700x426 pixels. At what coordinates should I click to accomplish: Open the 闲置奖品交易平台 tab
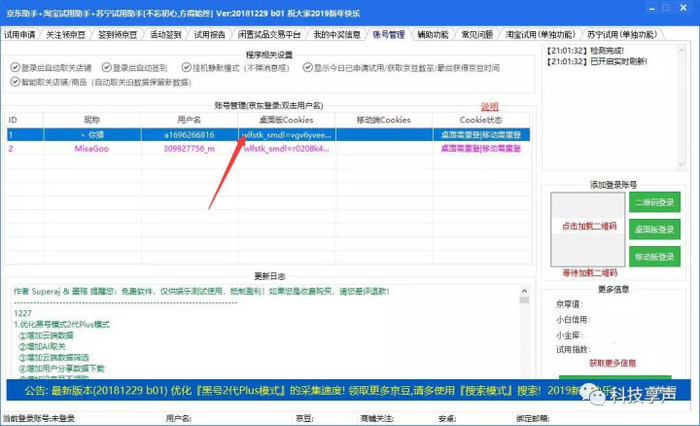click(x=269, y=34)
